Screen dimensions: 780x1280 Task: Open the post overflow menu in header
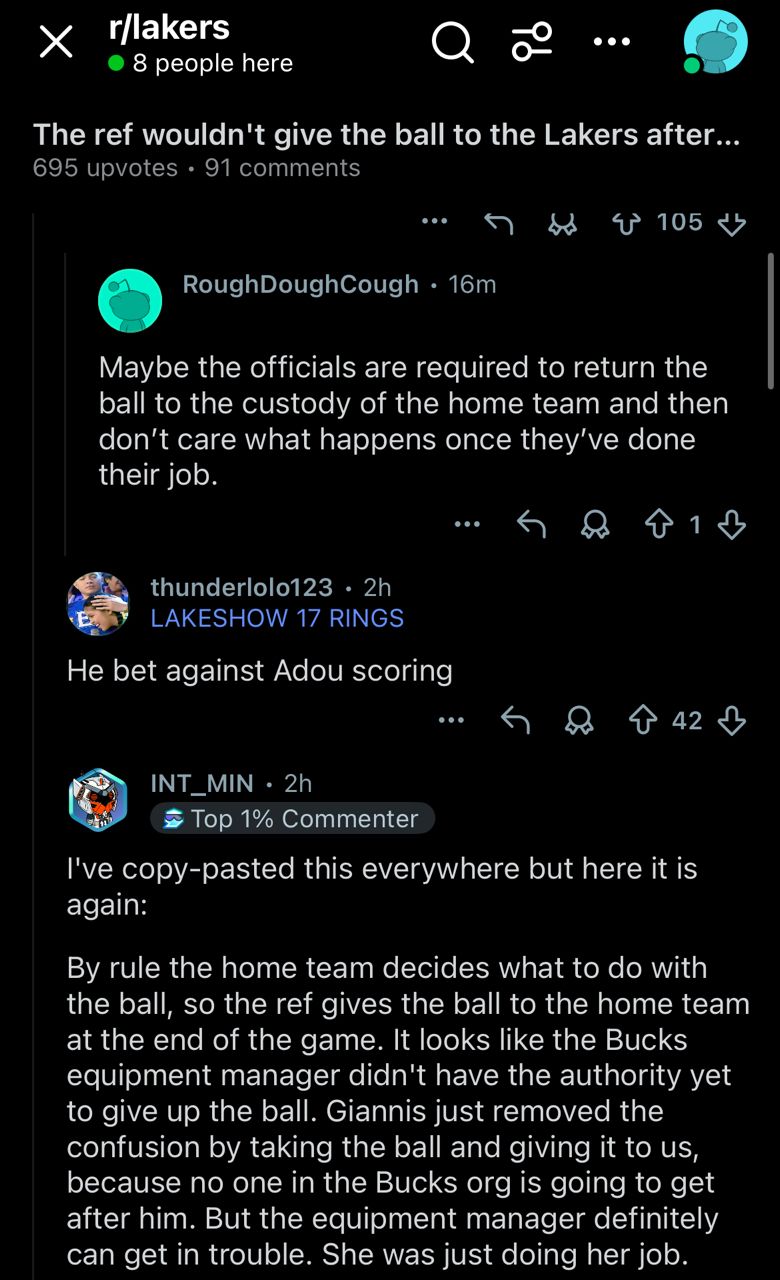pos(611,42)
